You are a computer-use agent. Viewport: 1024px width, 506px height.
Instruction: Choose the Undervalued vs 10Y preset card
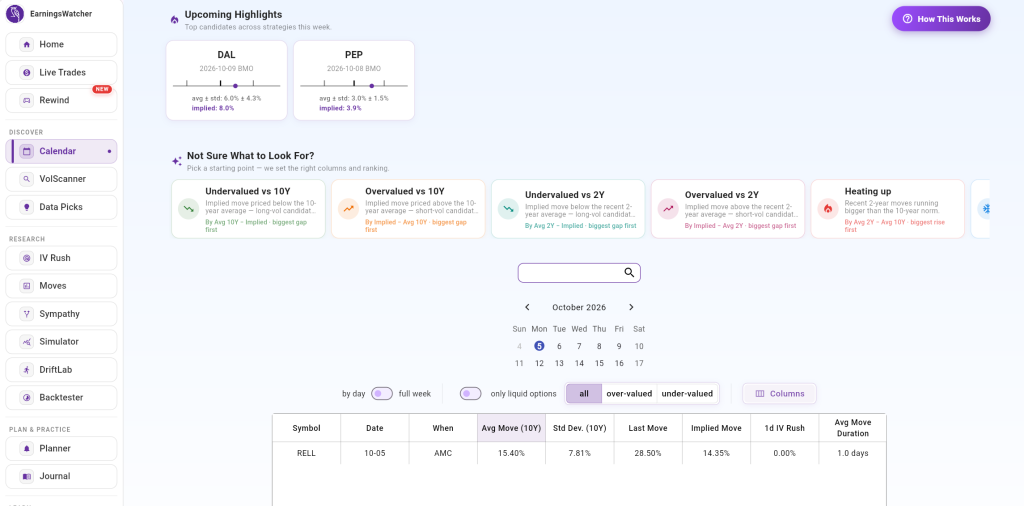(248, 209)
